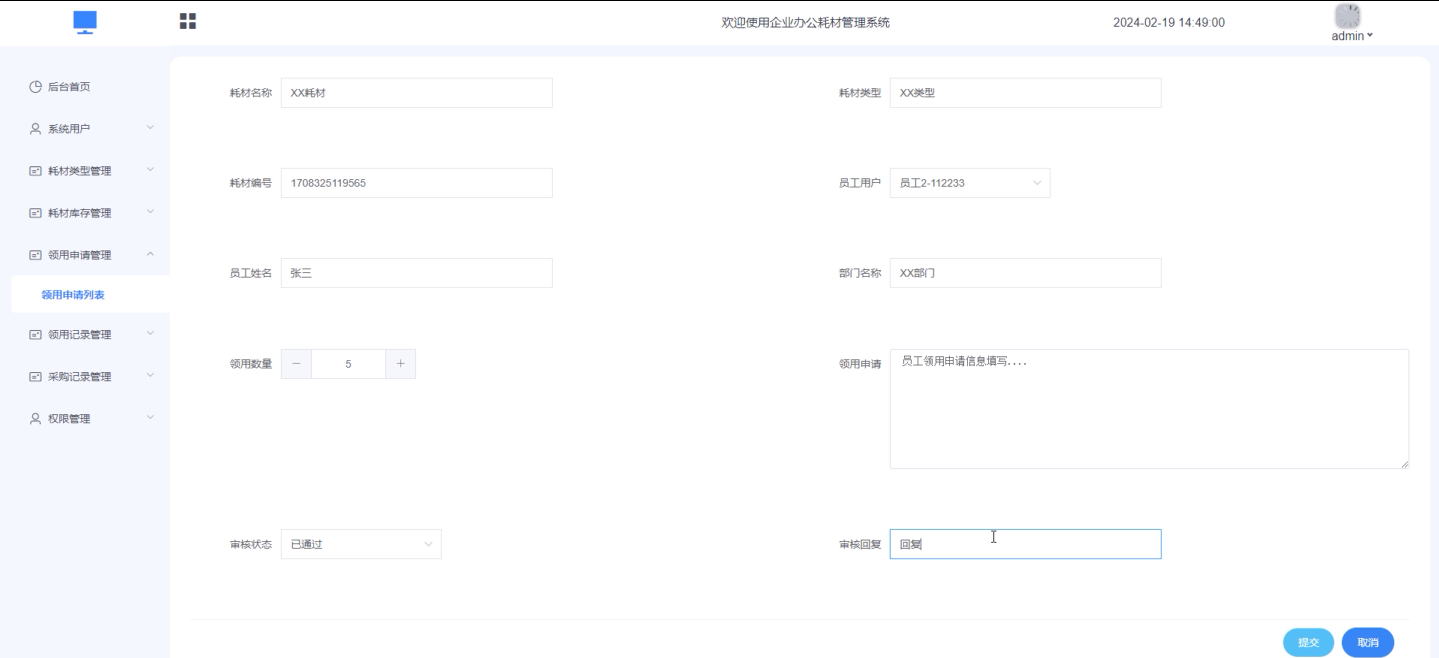Viewport: 1439px width, 658px height.
Task: Expand 领用记录管理 chevron
Action: pos(150,334)
